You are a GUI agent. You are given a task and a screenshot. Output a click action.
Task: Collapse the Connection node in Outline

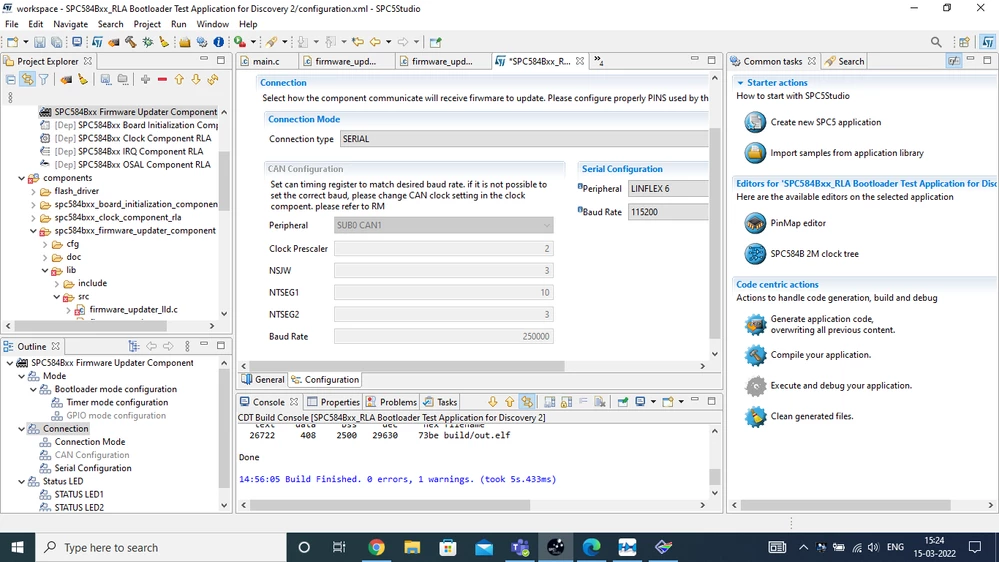(22, 429)
